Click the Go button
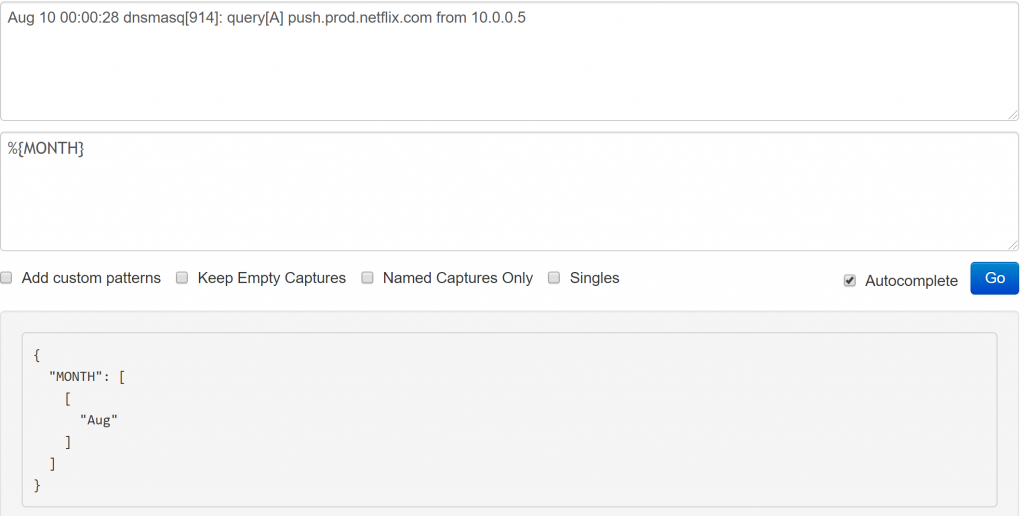 tap(994, 278)
